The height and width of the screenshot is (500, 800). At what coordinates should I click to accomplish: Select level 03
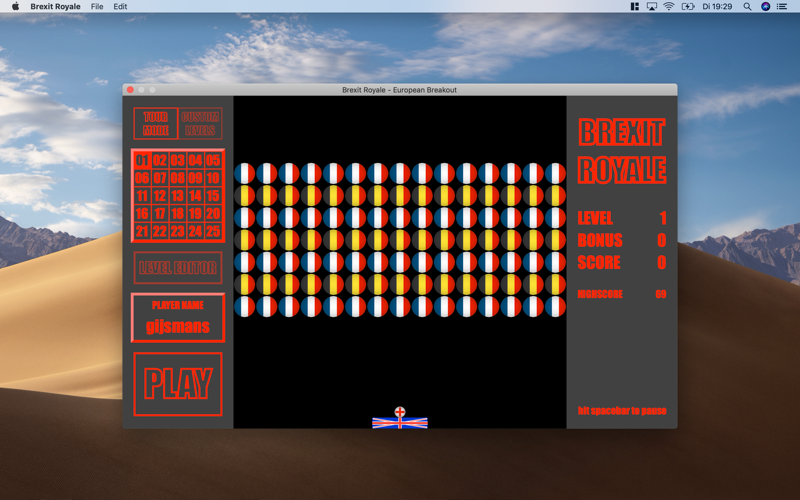click(178, 160)
